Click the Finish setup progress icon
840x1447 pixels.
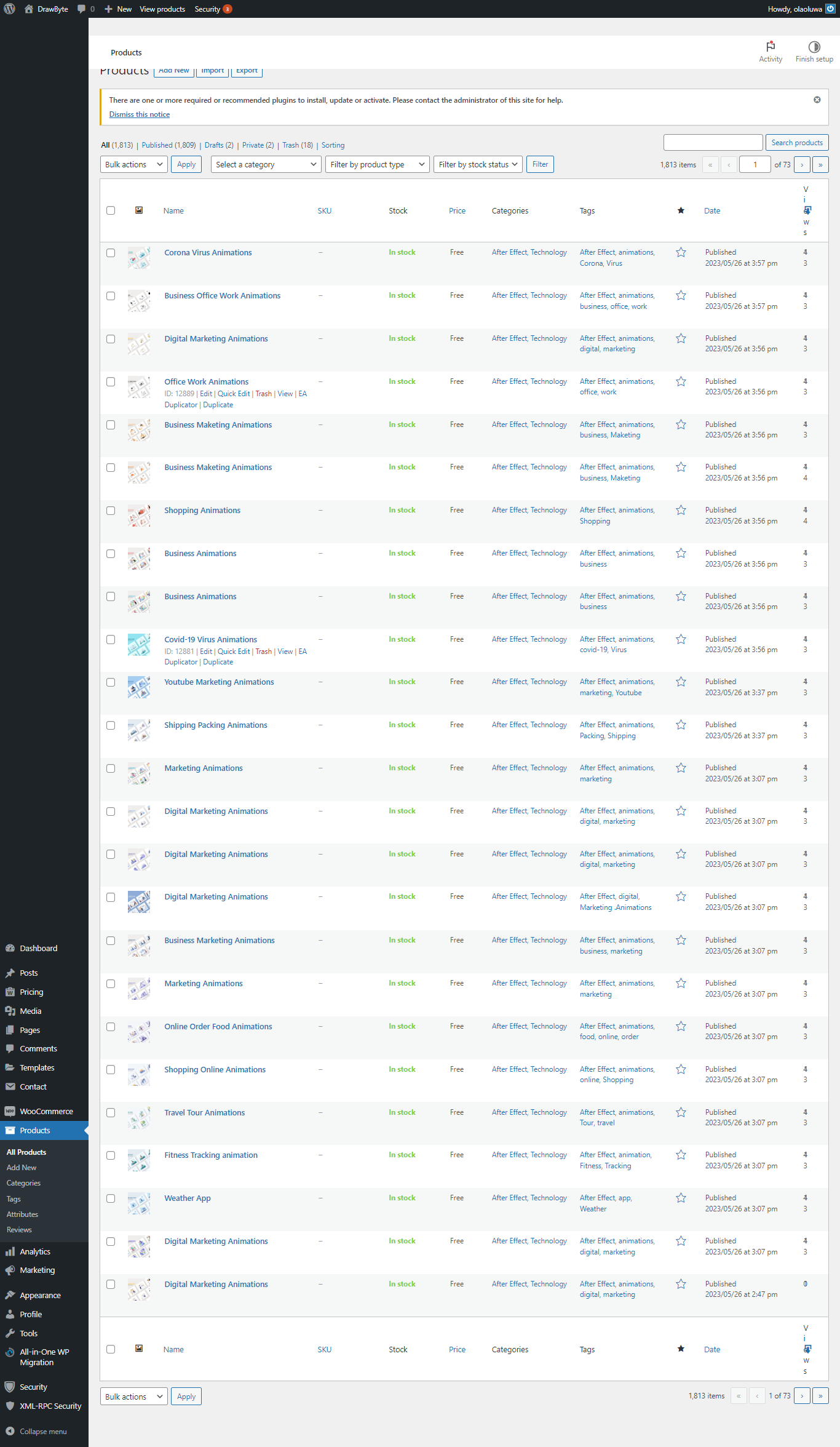point(814,47)
